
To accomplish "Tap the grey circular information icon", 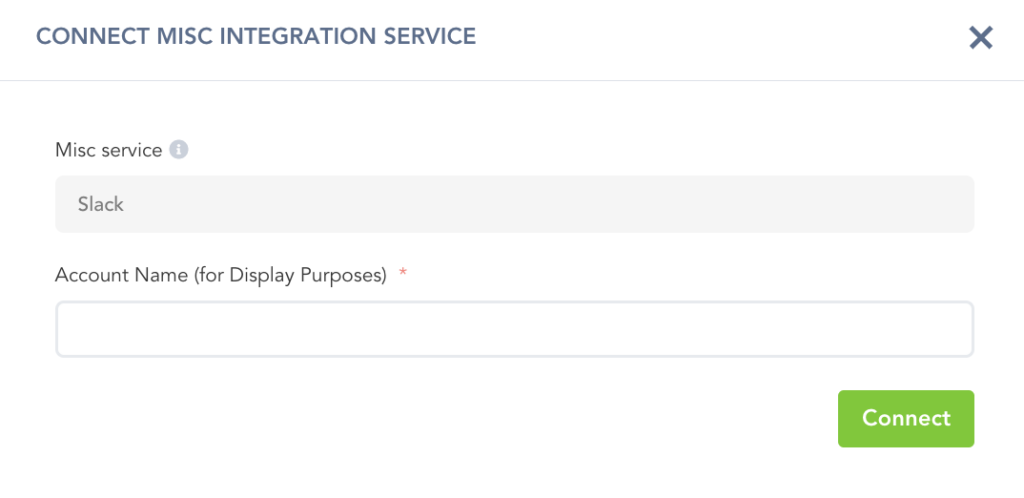I will point(179,150).
